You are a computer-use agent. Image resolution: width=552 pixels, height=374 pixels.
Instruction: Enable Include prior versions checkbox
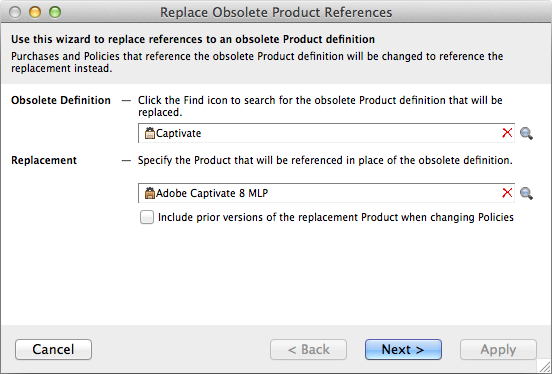[147, 217]
